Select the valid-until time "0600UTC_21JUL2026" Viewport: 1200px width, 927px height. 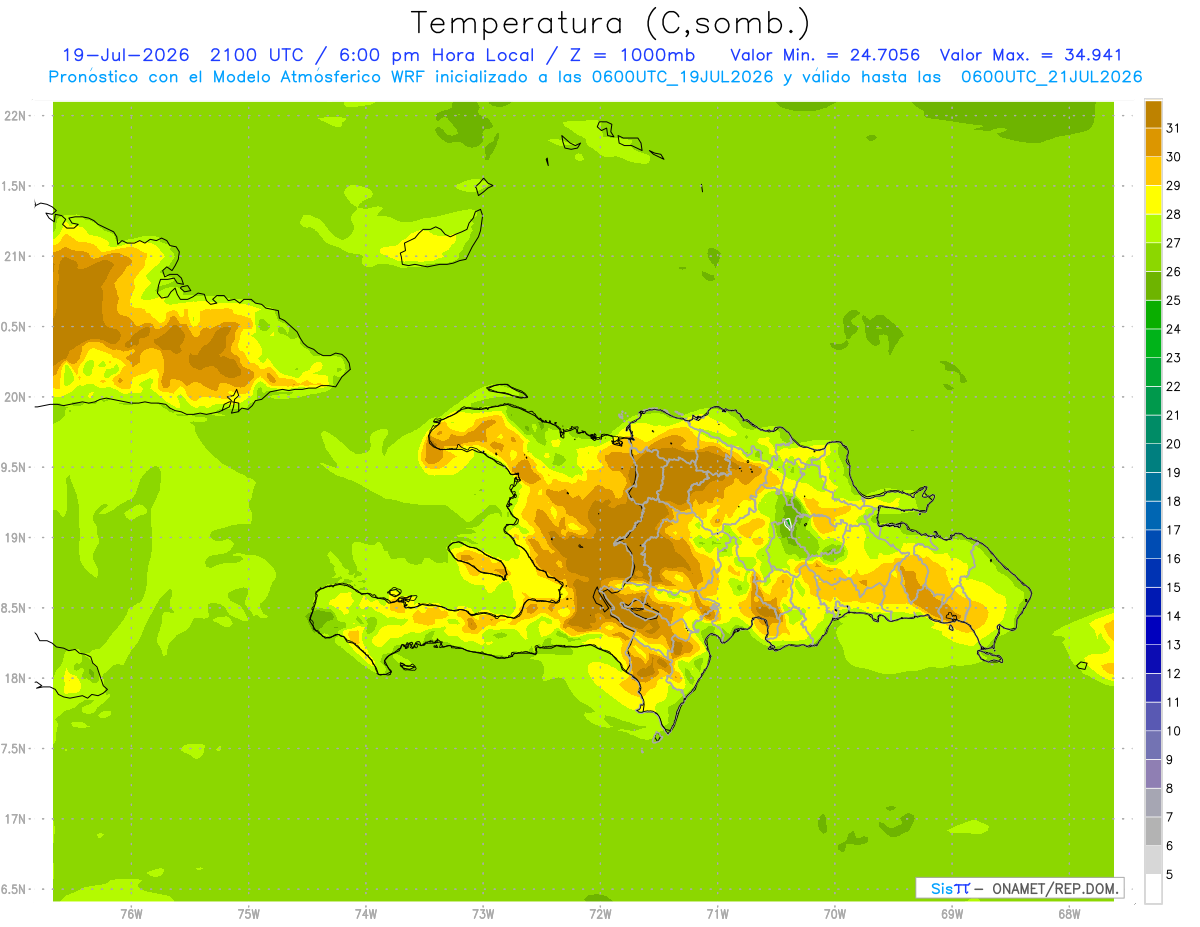[1051, 77]
